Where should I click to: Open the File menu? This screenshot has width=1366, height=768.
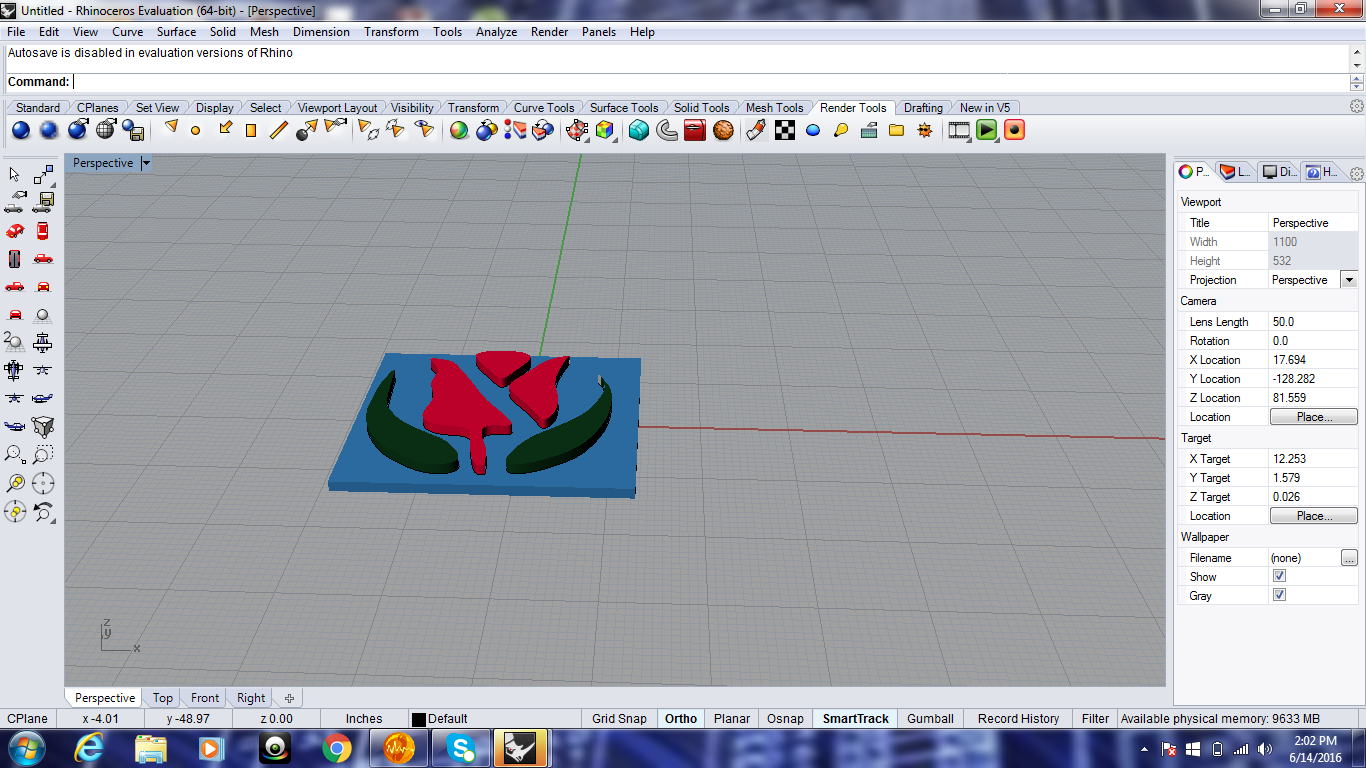[16, 32]
